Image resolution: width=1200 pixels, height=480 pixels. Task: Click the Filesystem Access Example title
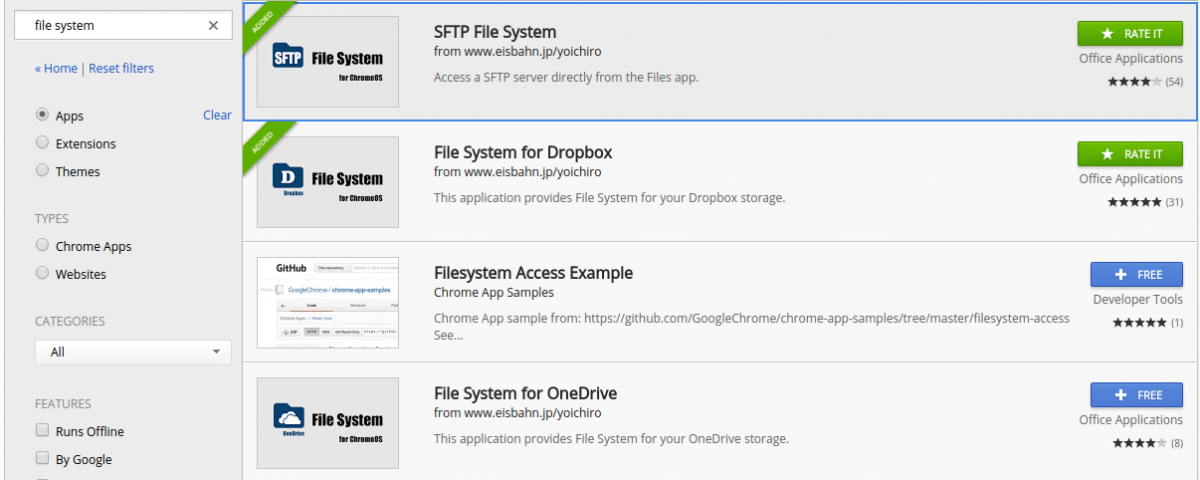[x=533, y=273]
